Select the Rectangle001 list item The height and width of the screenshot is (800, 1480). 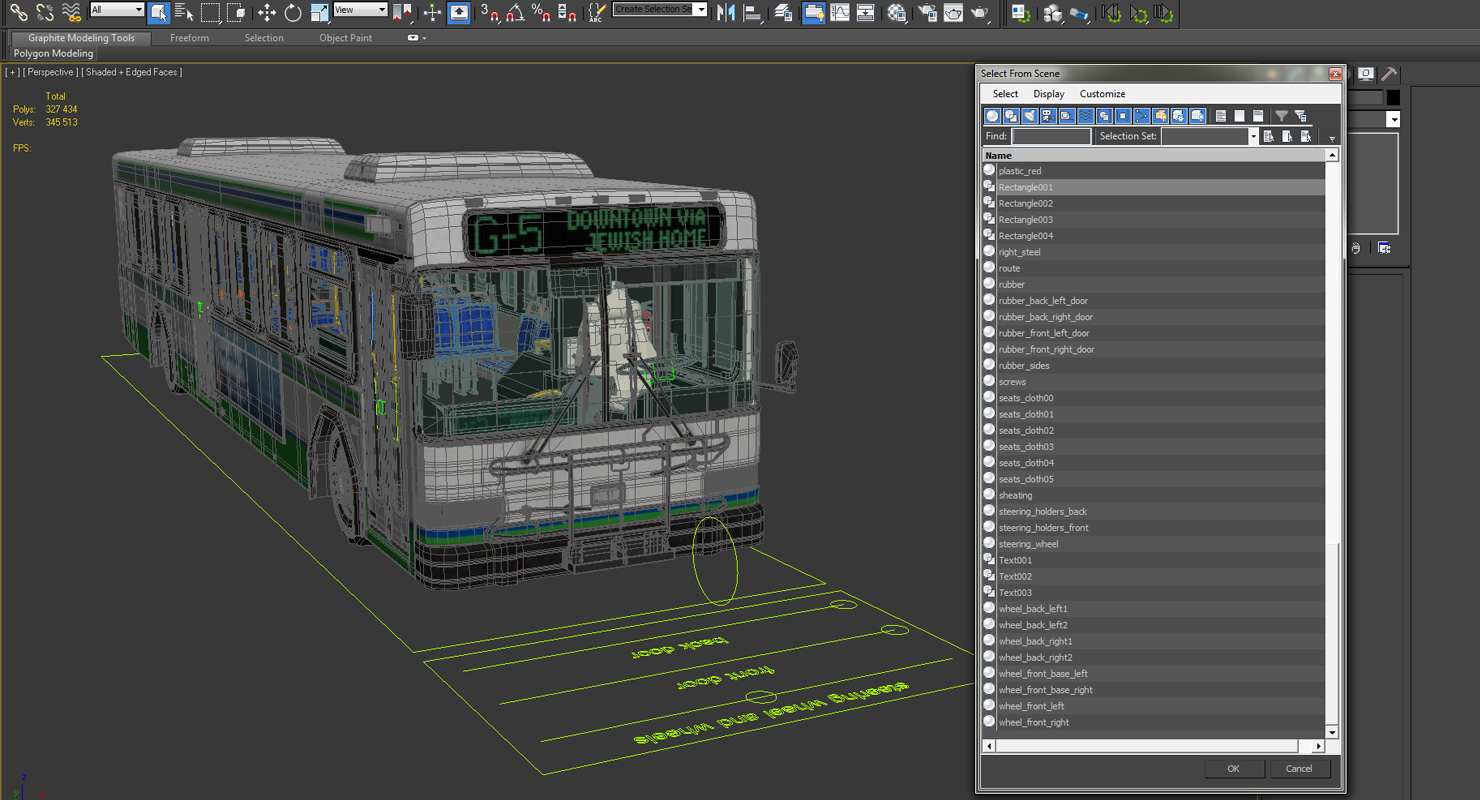[1154, 187]
